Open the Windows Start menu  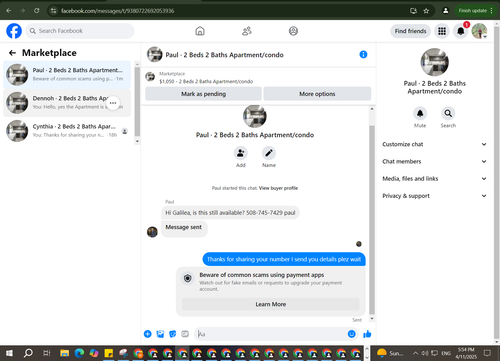pyautogui.click(x=9, y=353)
